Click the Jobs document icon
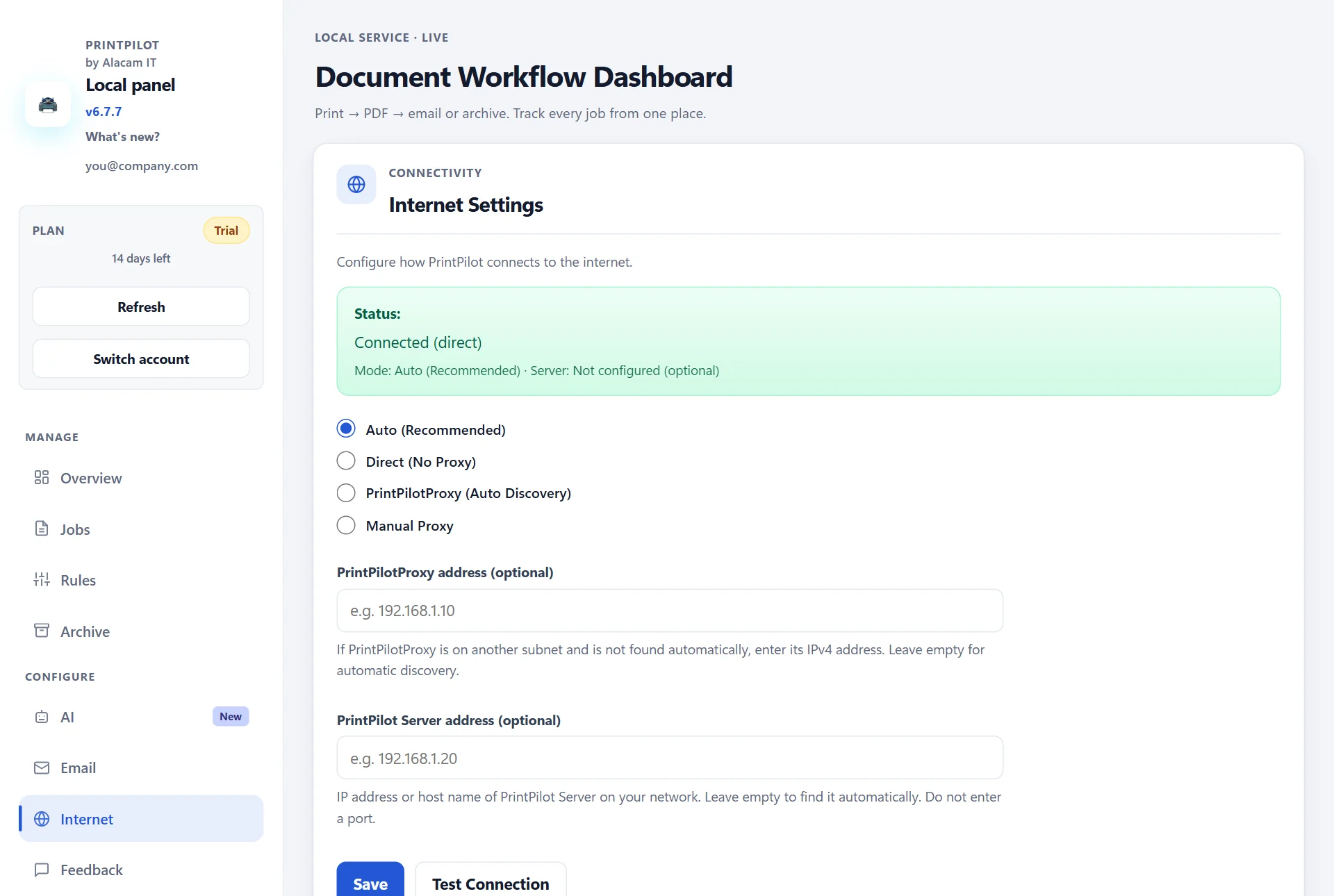 (x=42, y=529)
